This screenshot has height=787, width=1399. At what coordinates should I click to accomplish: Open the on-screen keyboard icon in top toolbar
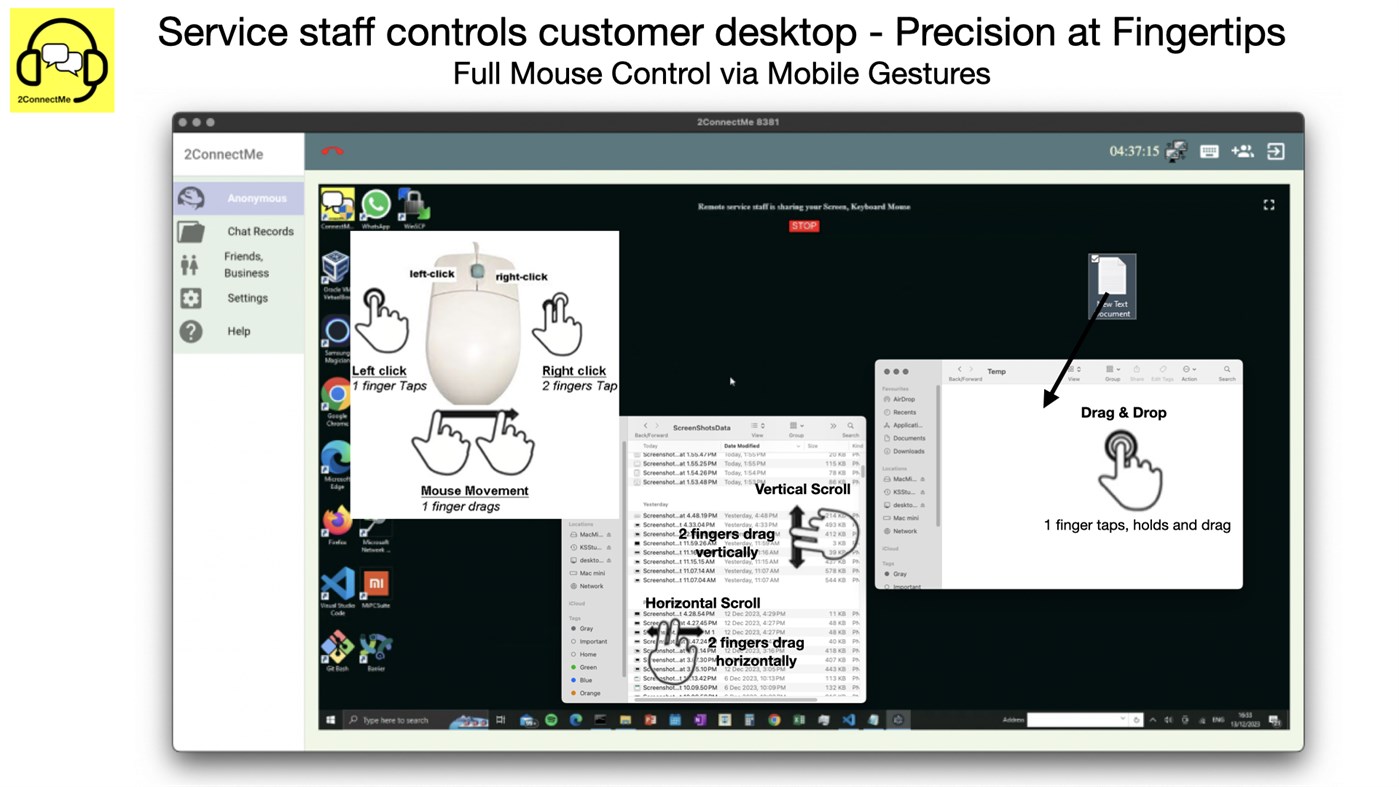click(x=1209, y=150)
